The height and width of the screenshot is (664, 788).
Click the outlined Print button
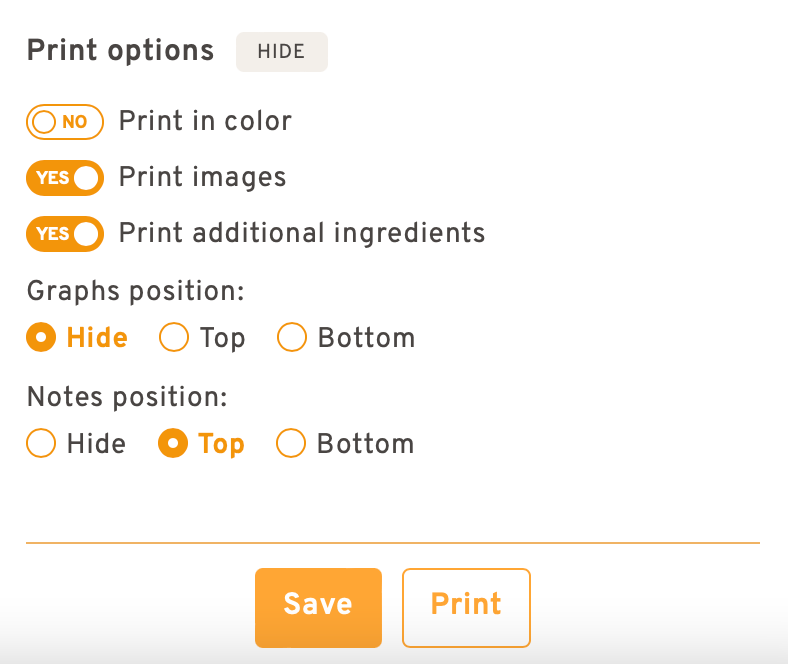466,604
